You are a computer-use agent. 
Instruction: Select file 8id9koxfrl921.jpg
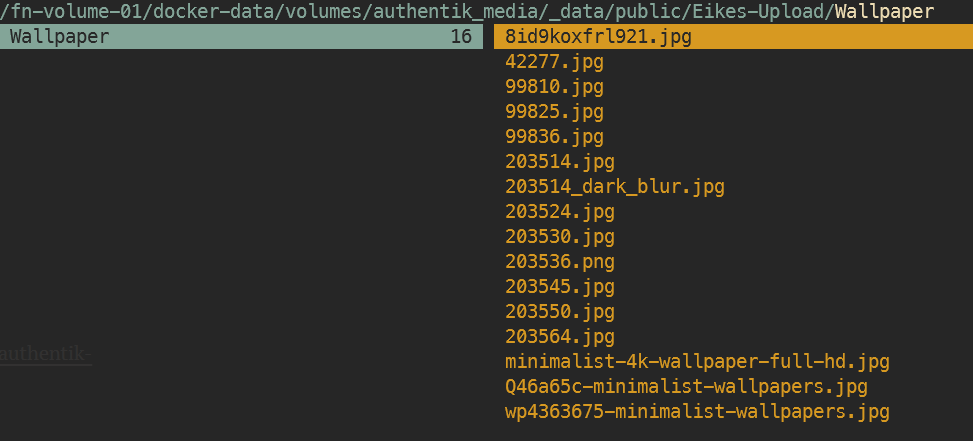tap(733, 37)
